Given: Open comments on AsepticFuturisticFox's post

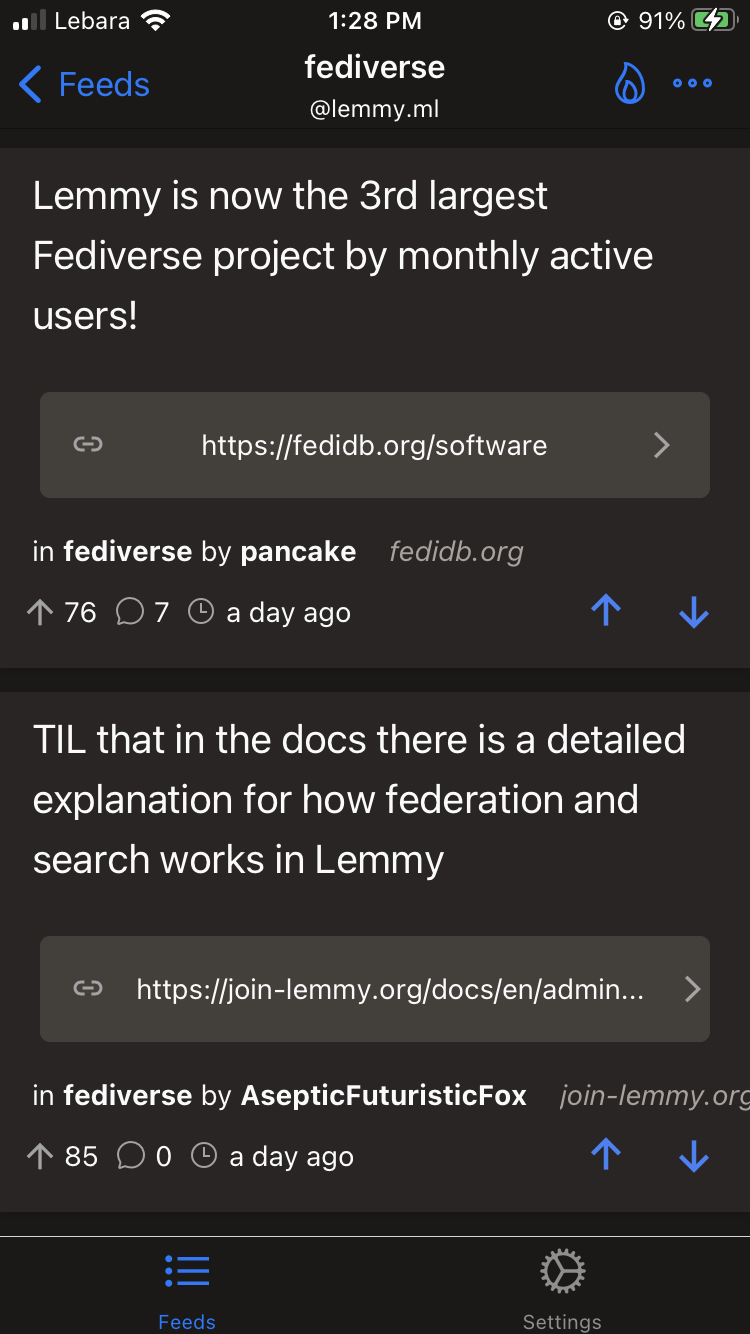Looking at the screenshot, I should 144,1157.
